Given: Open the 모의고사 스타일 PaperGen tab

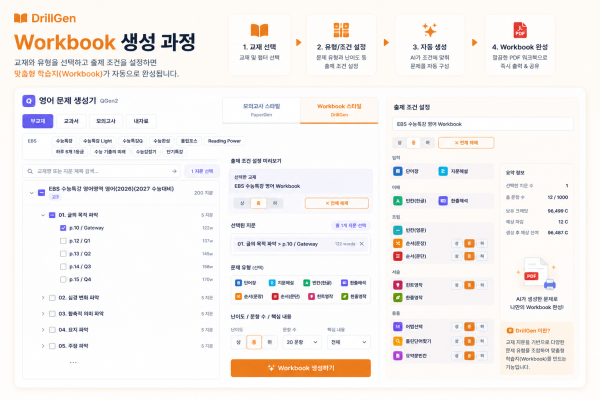Looking at the screenshot, I should click(x=261, y=110).
